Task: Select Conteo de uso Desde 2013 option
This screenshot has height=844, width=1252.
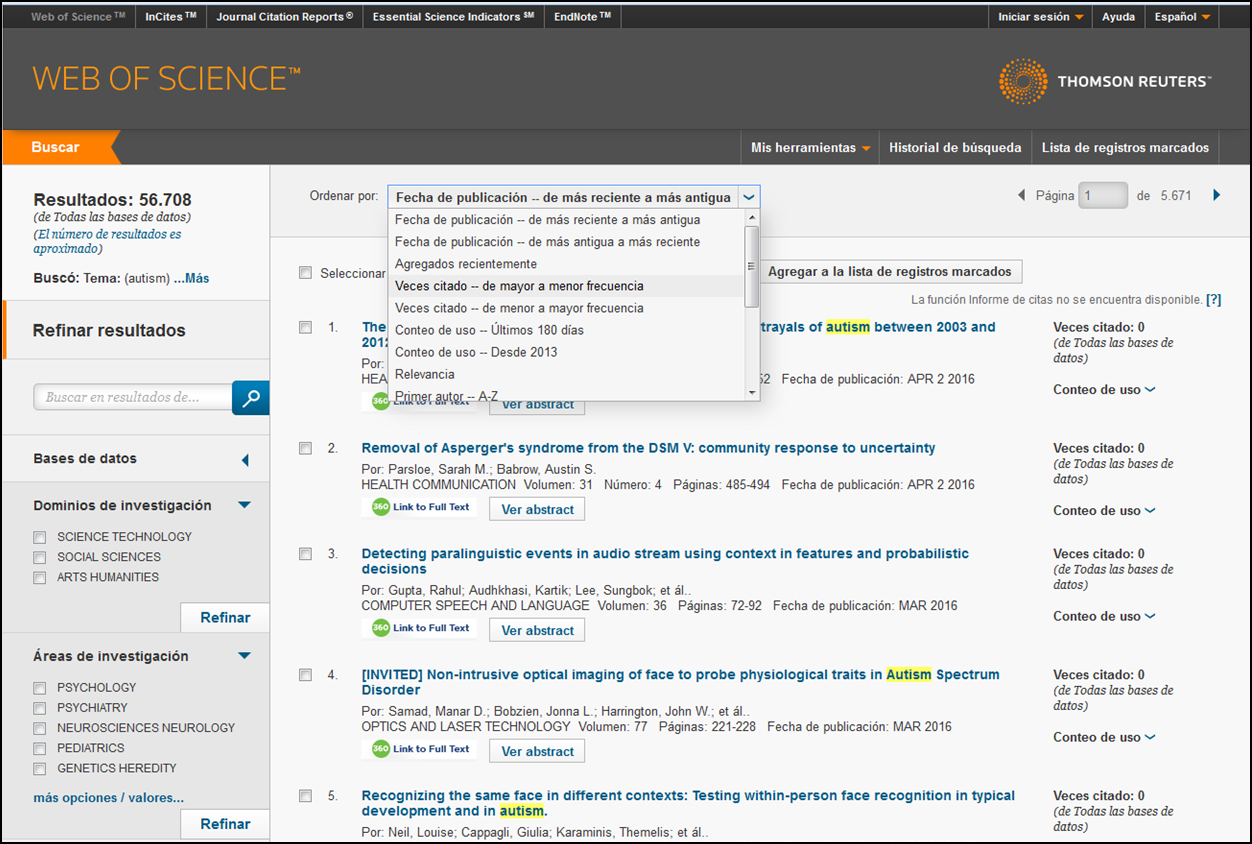Action: pyautogui.click(x=568, y=352)
